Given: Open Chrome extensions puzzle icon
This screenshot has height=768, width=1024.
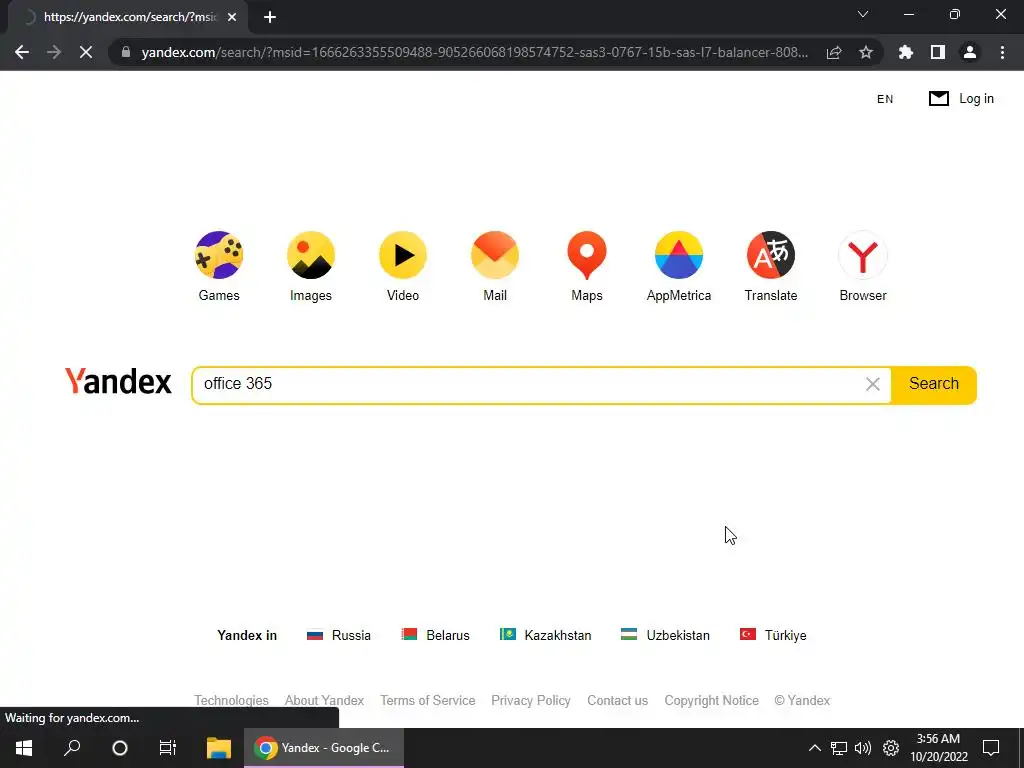Looking at the screenshot, I should pyautogui.click(x=905, y=52).
